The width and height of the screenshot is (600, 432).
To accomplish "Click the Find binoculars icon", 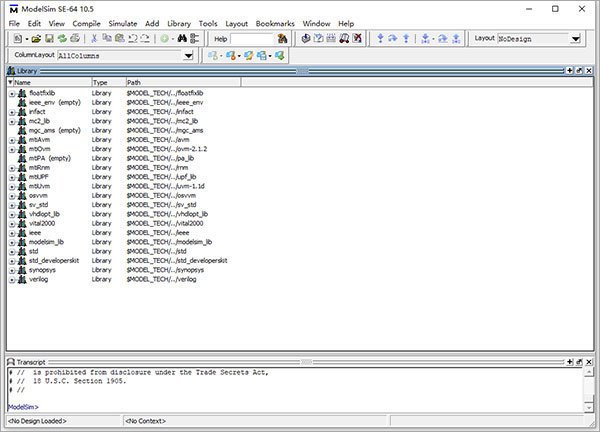I will [182, 39].
